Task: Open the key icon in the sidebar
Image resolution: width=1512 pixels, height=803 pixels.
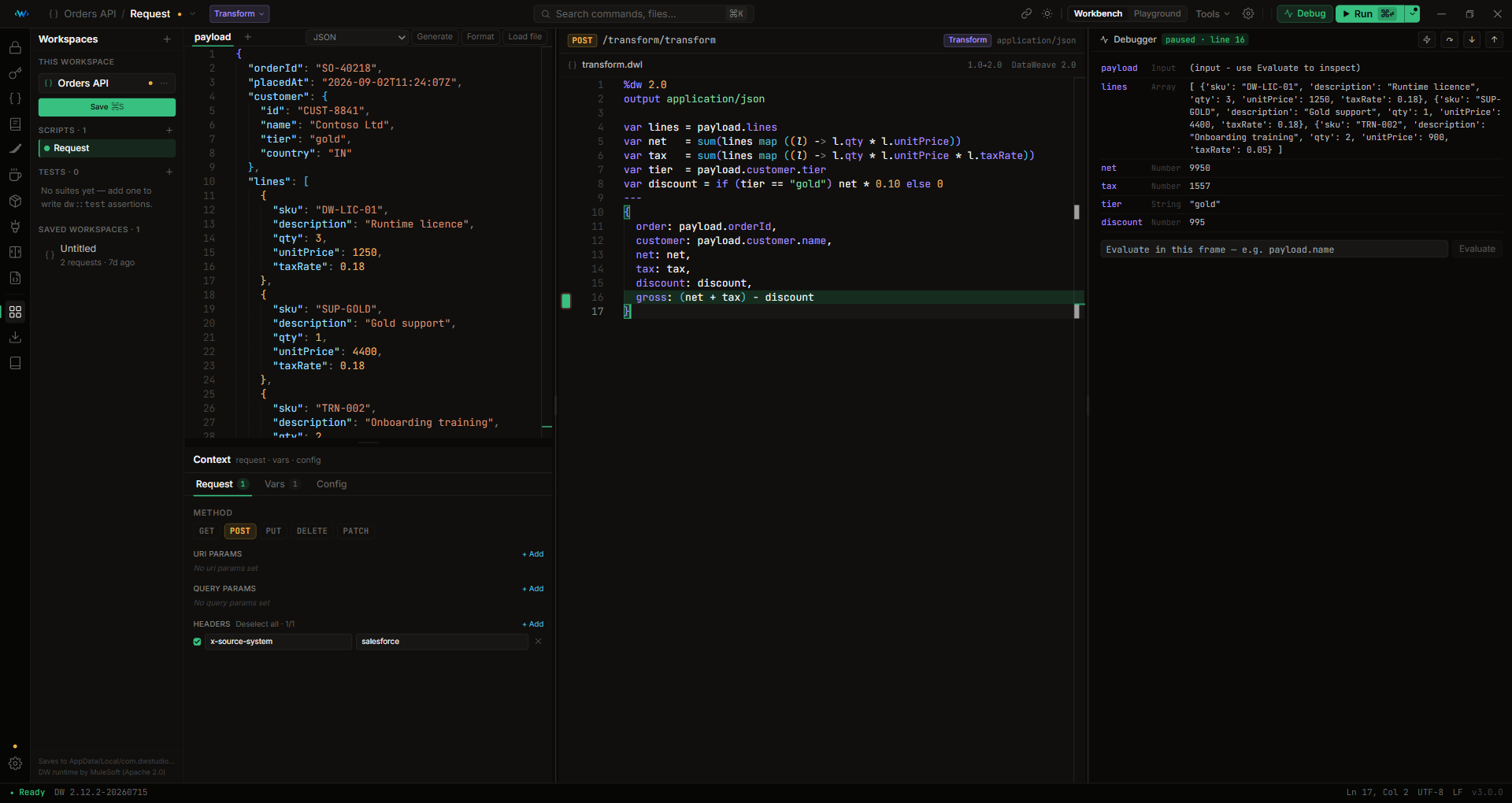Action: pyautogui.click(x=15, y=73)
